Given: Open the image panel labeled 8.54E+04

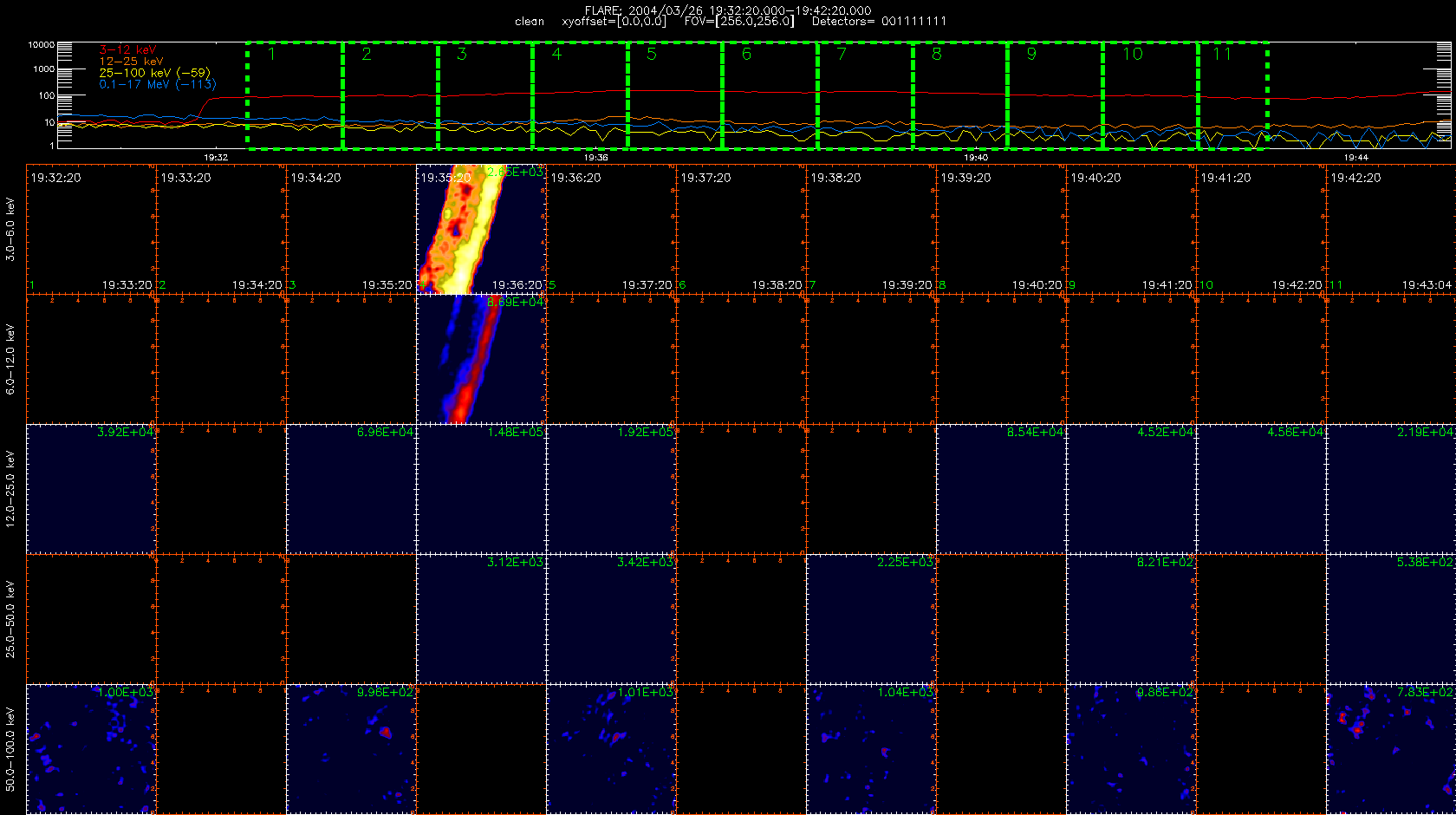Looking at the screenshot, I should (x=1001, y=489).
